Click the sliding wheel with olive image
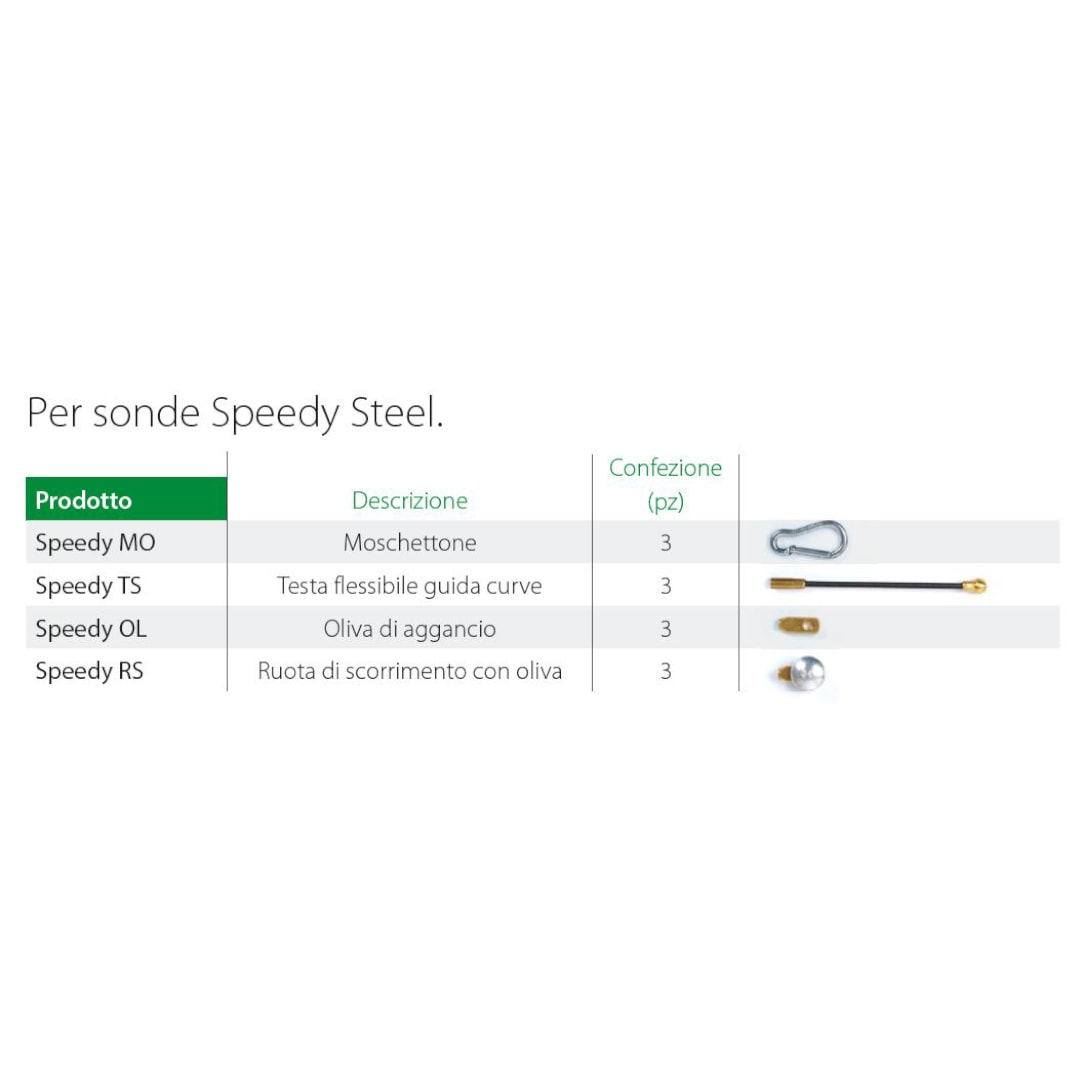Viewport: 1080px width, 1080px height. pyautogui.click(x=804, y=673)
